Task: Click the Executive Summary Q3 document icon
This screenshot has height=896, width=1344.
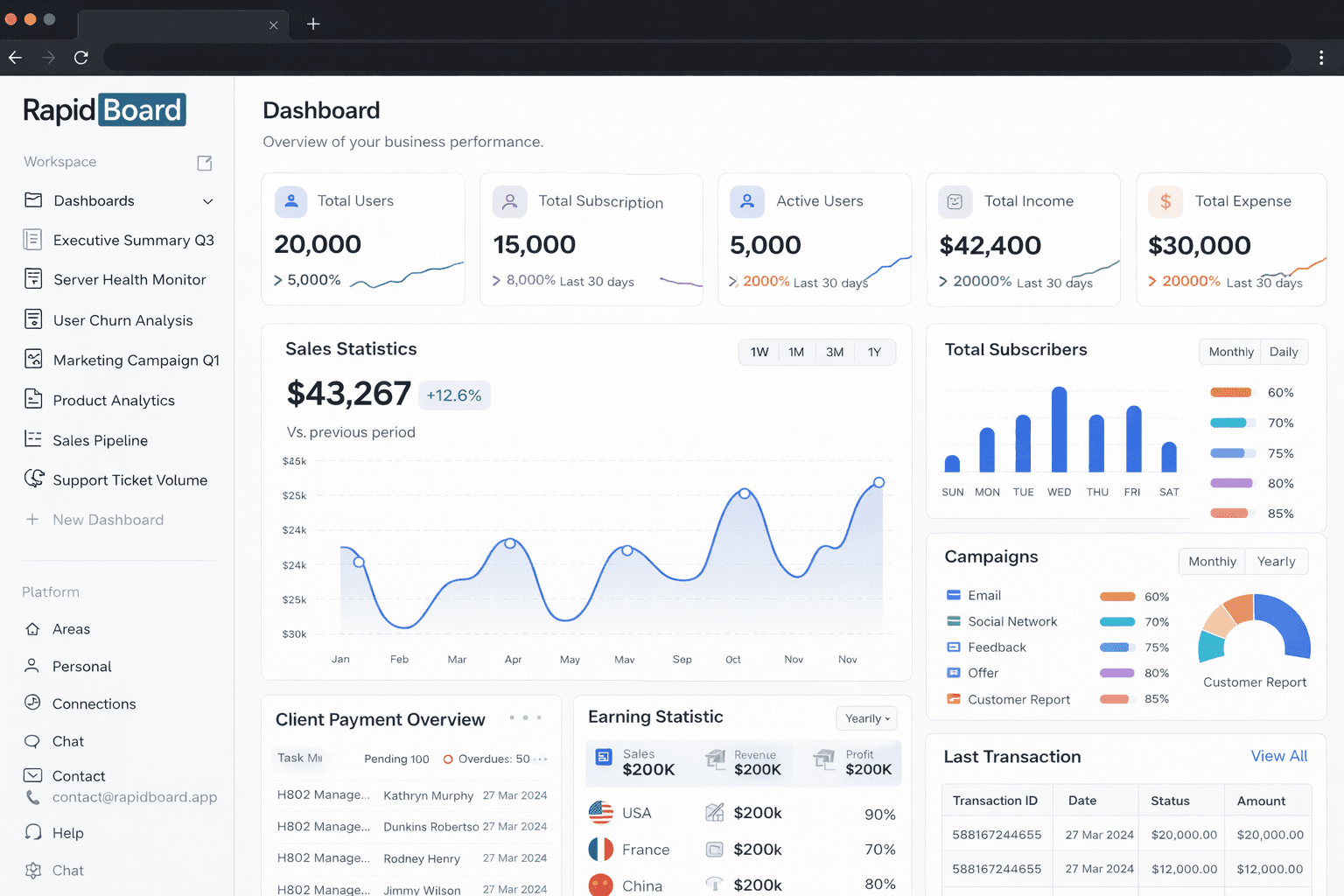Action: 32,240
